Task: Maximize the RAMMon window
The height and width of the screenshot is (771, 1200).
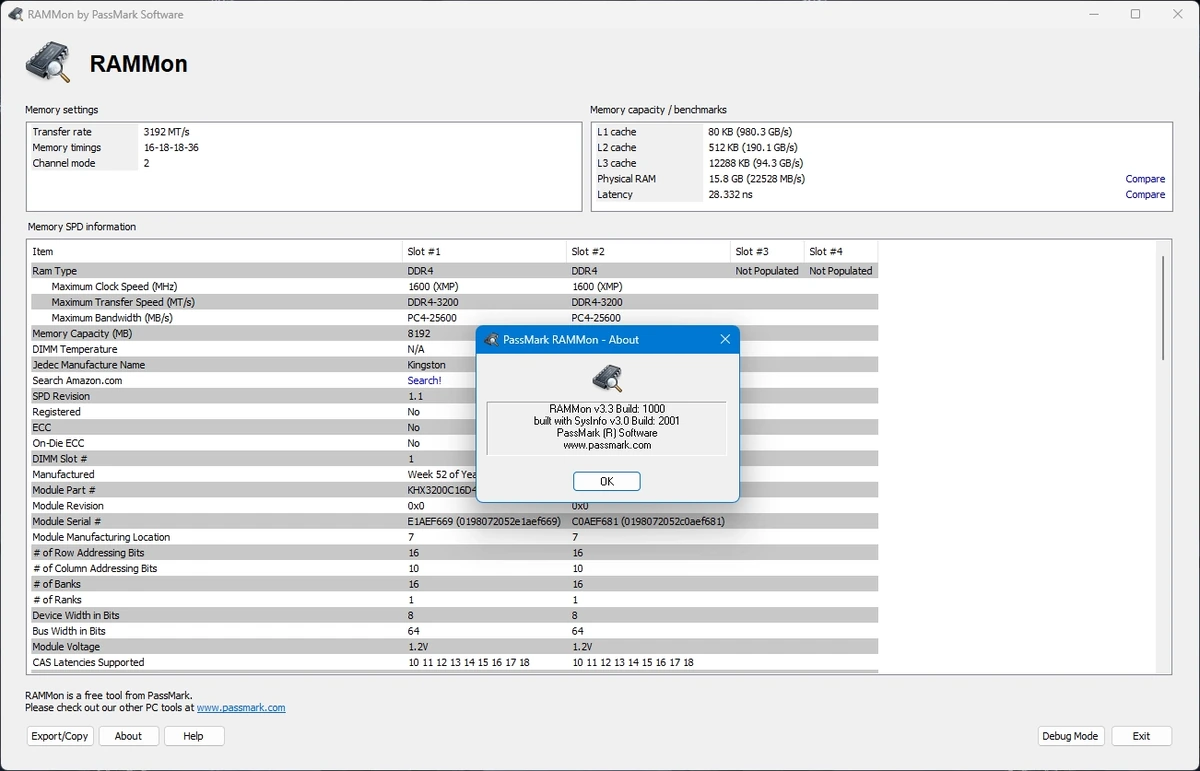Action: 1135,14
